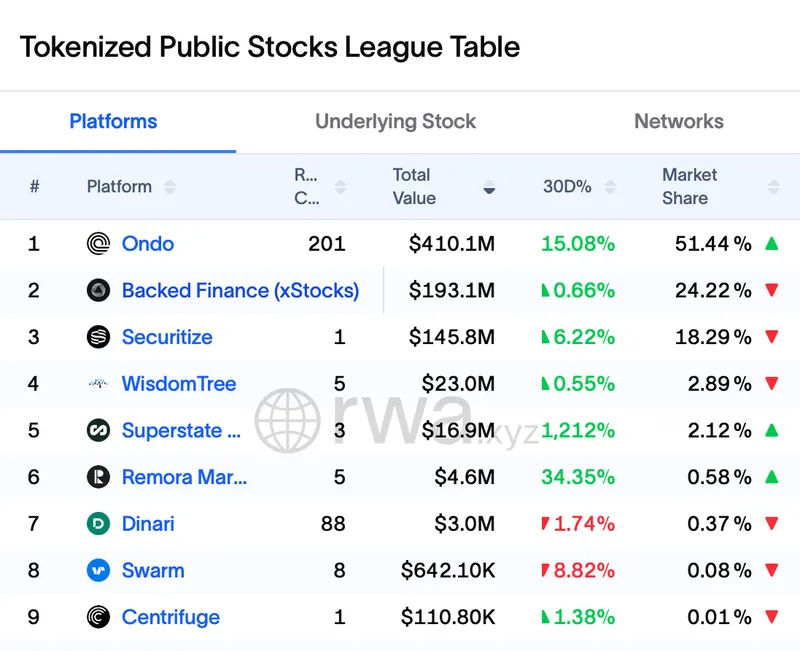Click the Ondo platform logo
This screenshot has height=651, width=800.
[x=98, y=243]
